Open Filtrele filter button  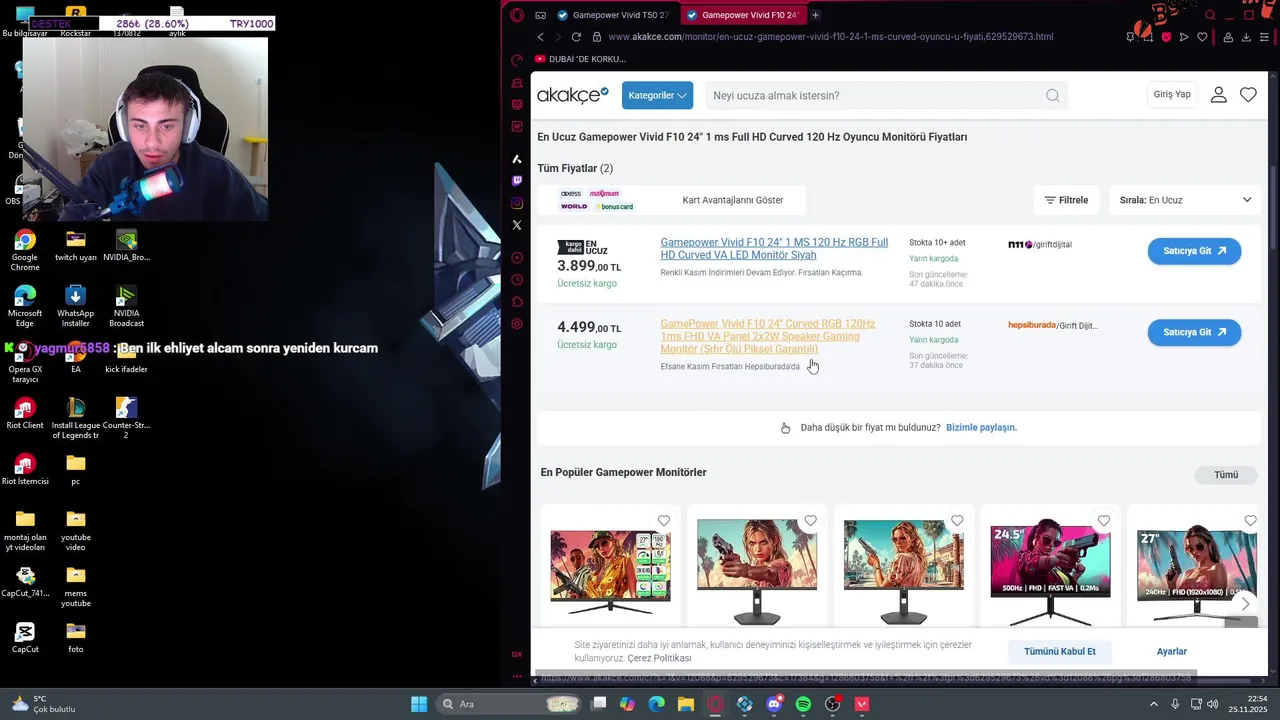(1067, 200)
